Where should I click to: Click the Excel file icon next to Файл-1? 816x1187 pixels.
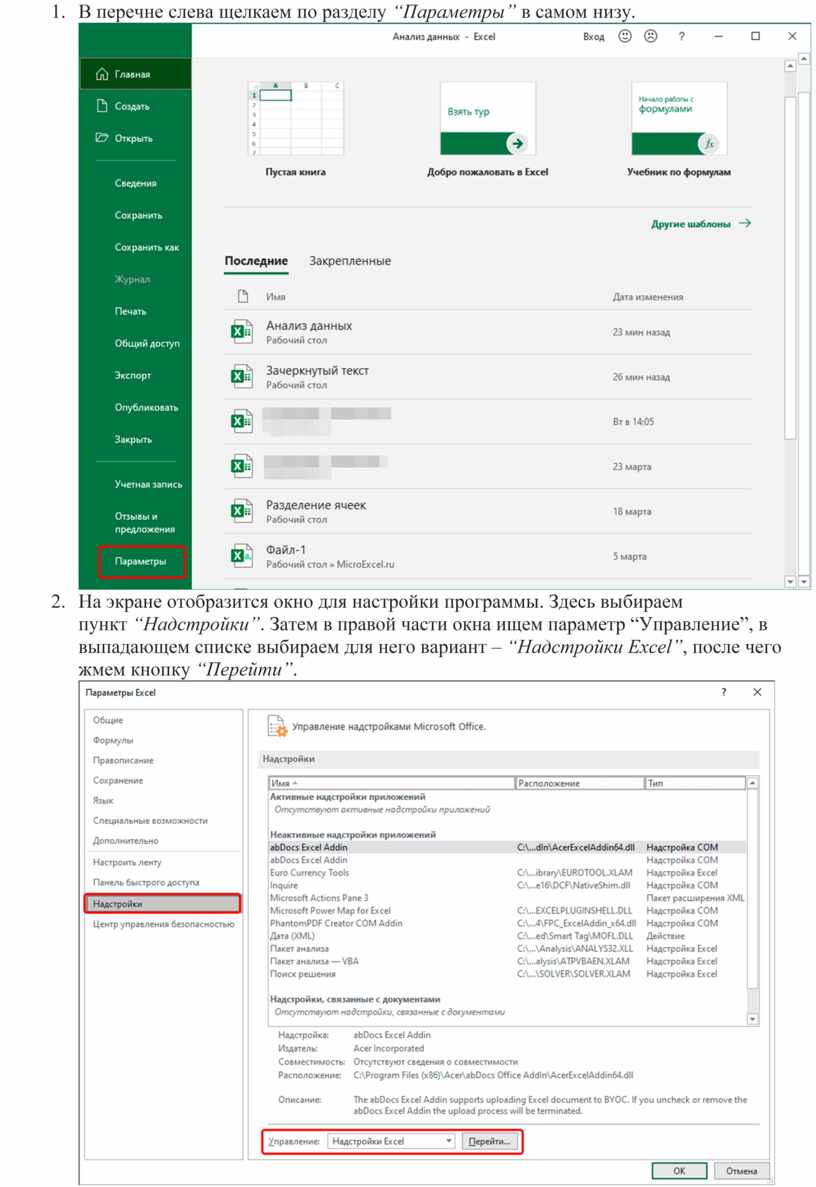point(241,556)
